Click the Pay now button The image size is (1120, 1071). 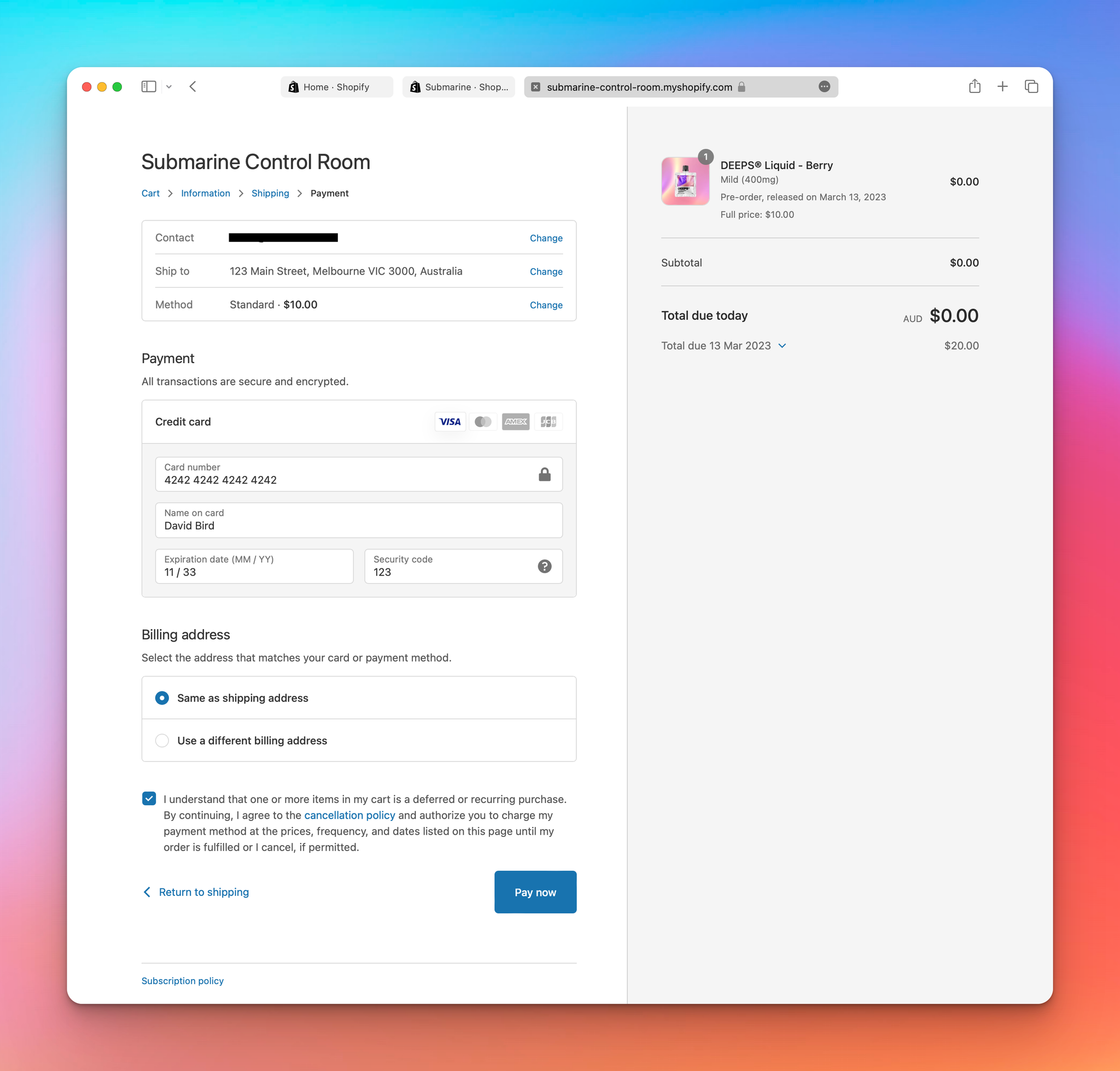point(535,892)
